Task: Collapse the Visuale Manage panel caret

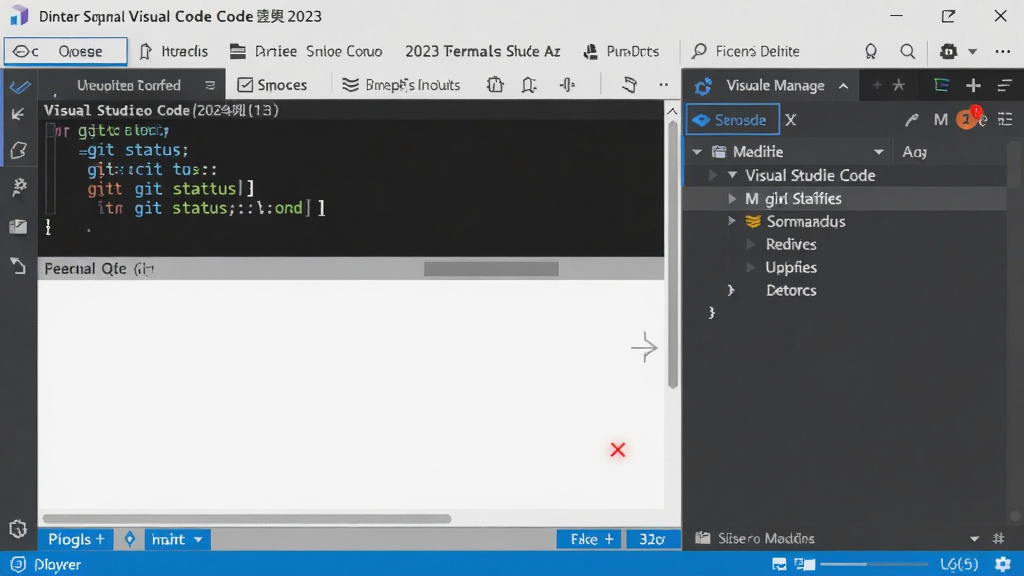Action: coord(844,86)
